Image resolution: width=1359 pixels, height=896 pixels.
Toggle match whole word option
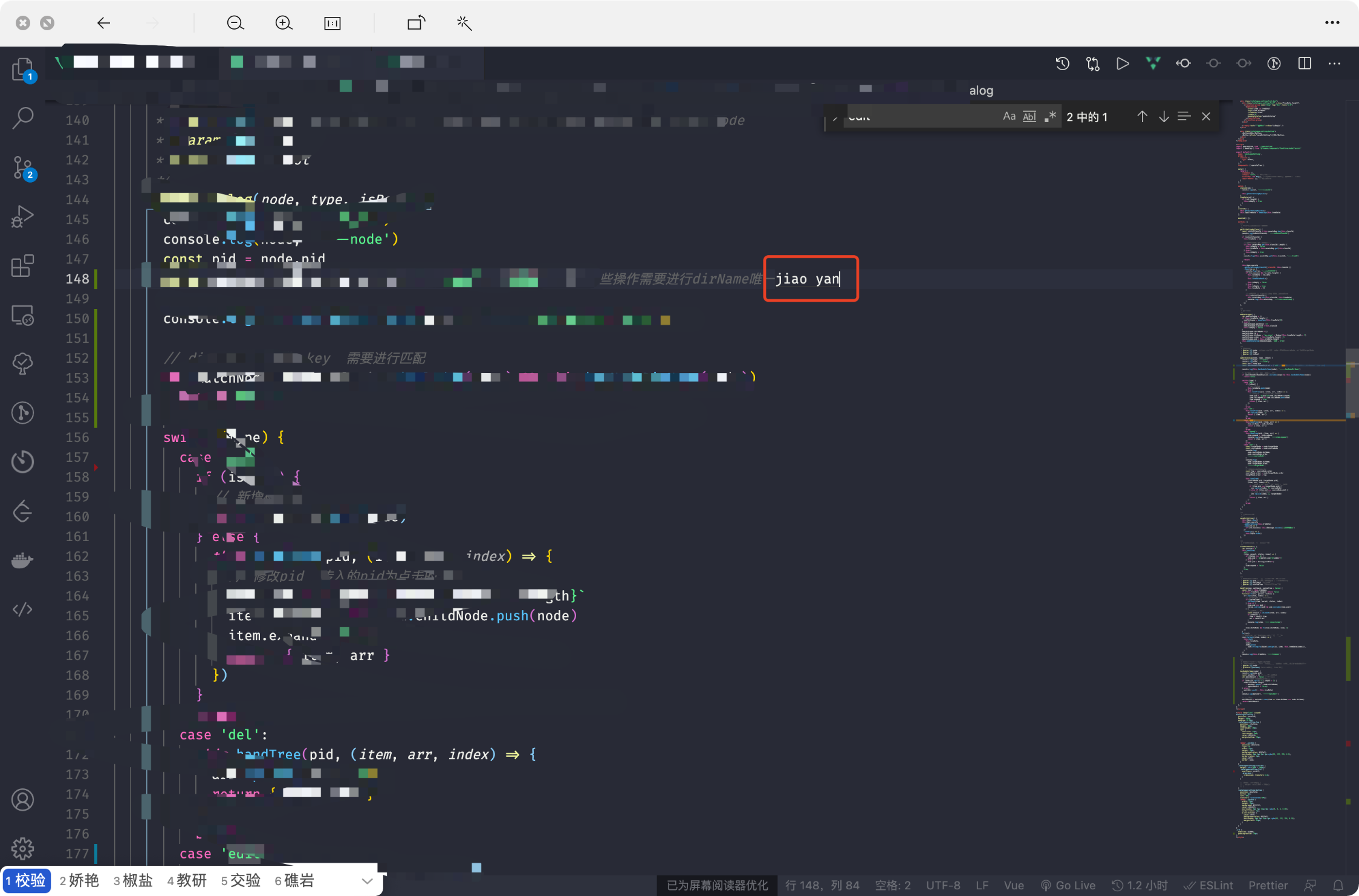[1029, 116]
